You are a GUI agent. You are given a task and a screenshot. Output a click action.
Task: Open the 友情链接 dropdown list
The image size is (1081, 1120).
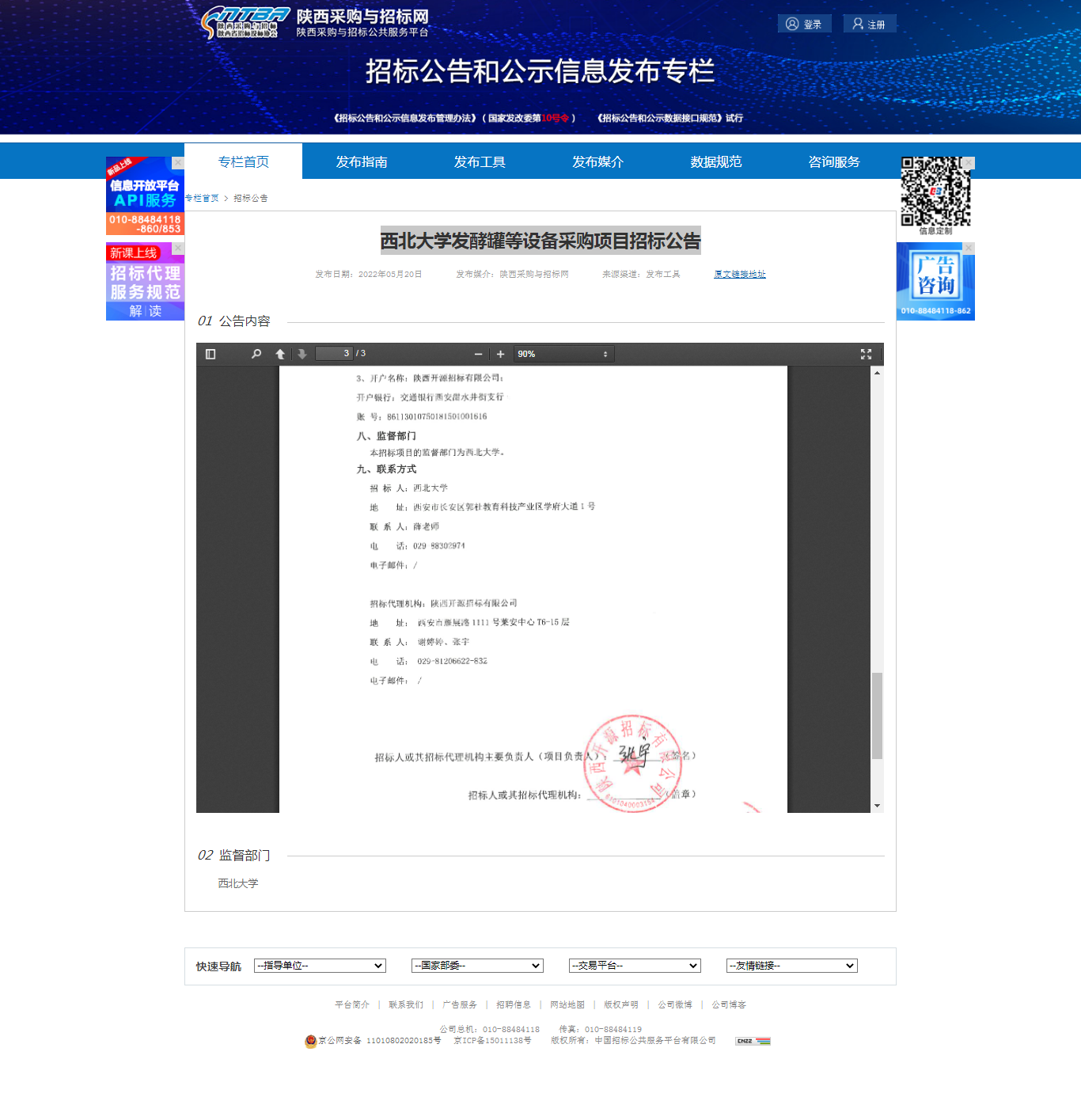[791, 966]
